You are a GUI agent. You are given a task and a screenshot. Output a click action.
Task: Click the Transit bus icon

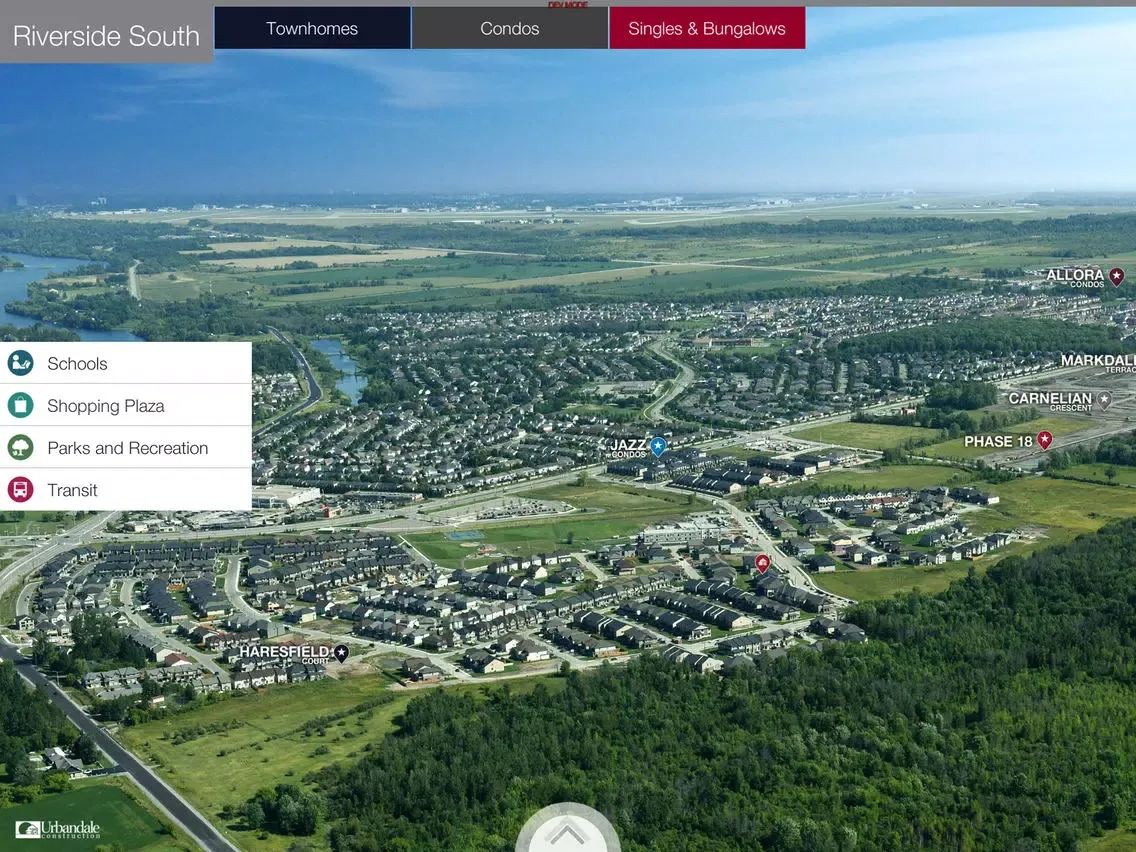pos(20,490)
